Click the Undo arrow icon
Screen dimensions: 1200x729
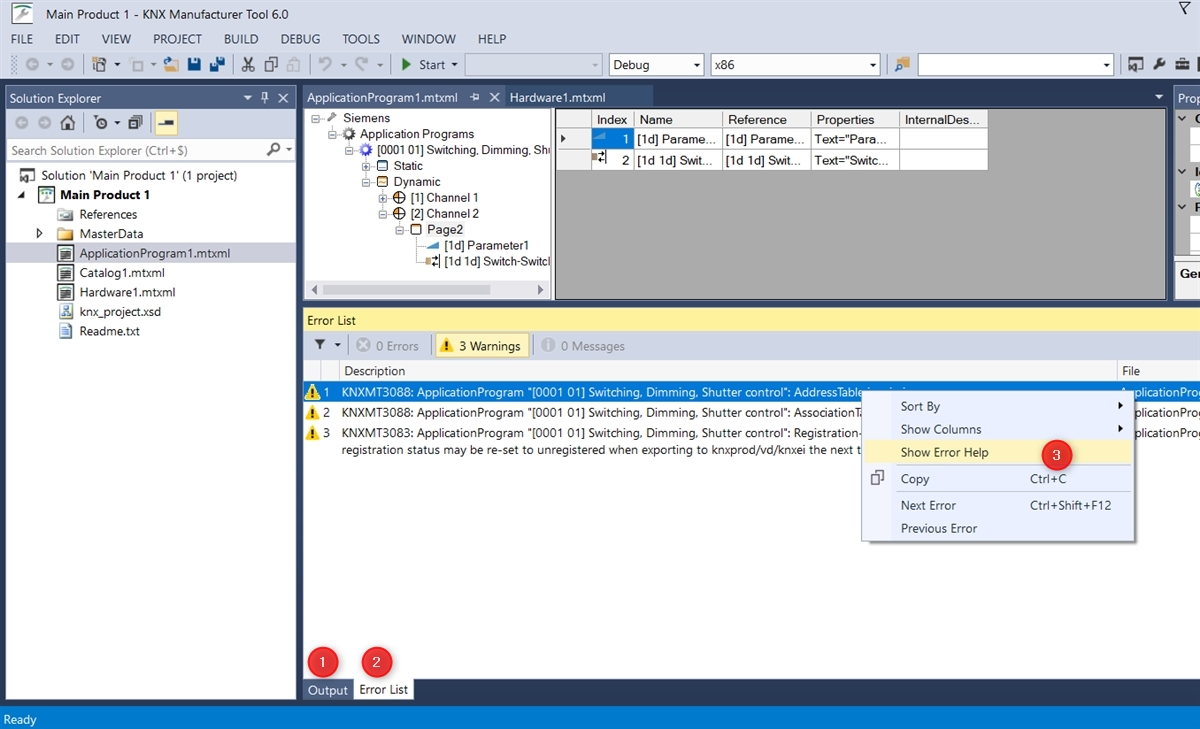[x=325, y=64]
